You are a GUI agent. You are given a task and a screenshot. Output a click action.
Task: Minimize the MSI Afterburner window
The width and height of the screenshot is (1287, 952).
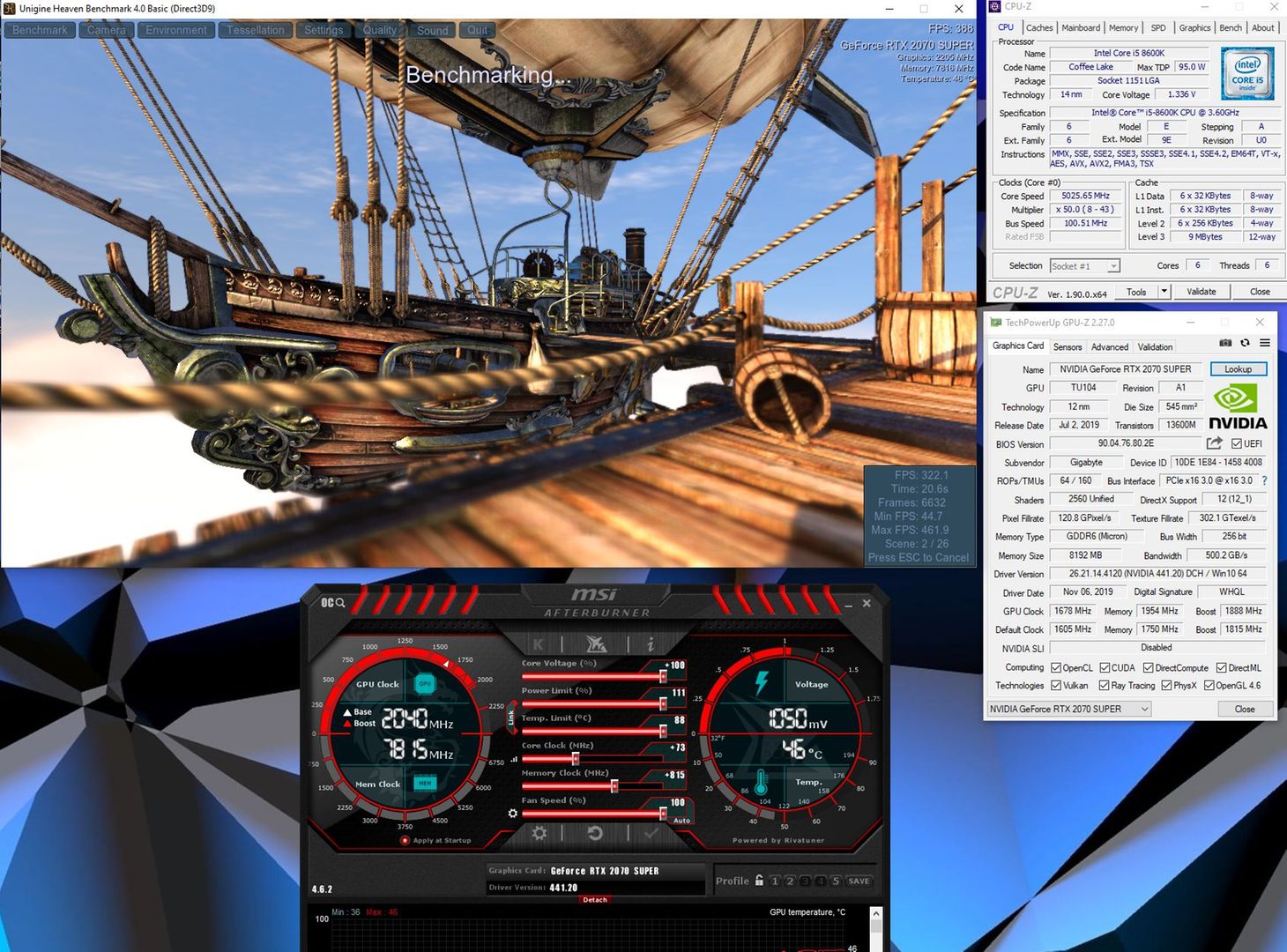848,605
